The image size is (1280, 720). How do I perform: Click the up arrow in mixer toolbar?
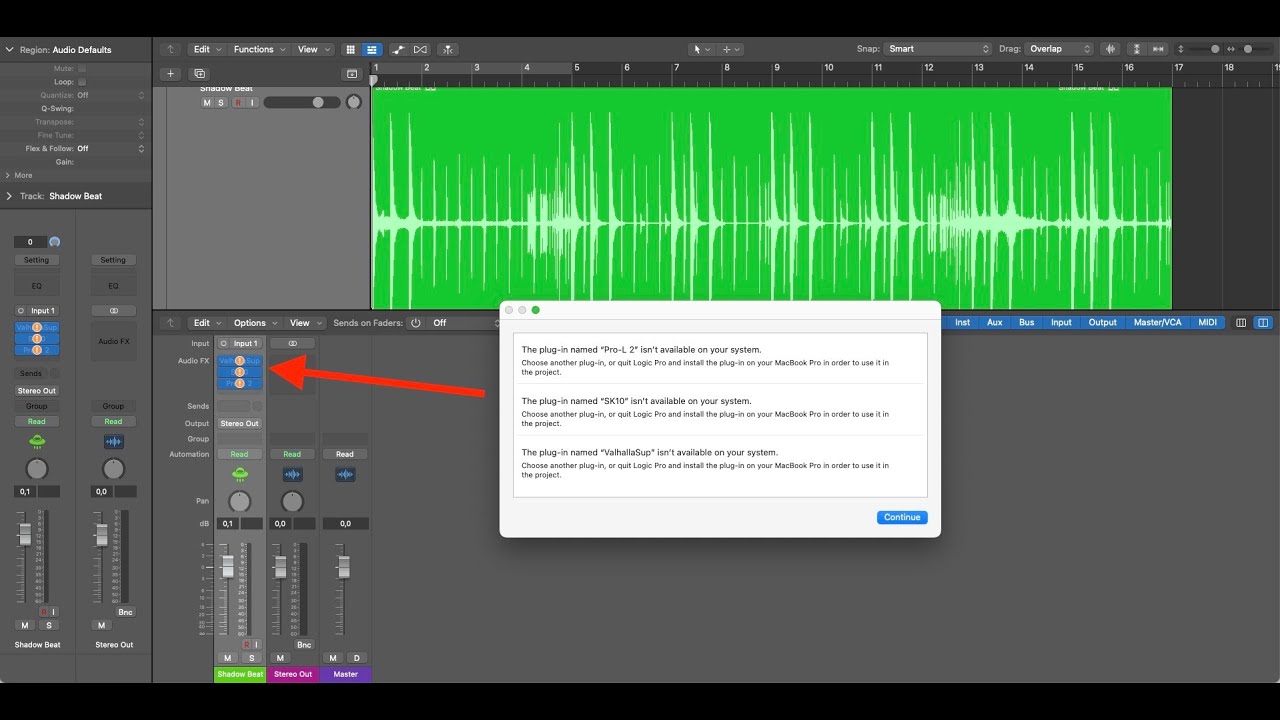coord(170,323)
